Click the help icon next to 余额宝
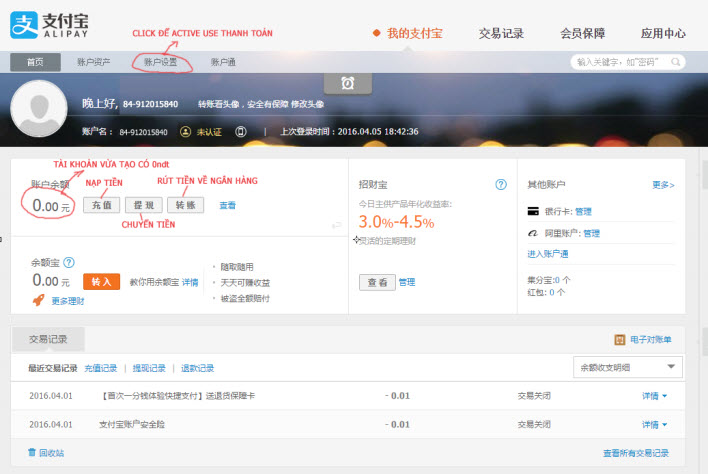The height and width of the screenshot is (474, 708). (69, 262)
